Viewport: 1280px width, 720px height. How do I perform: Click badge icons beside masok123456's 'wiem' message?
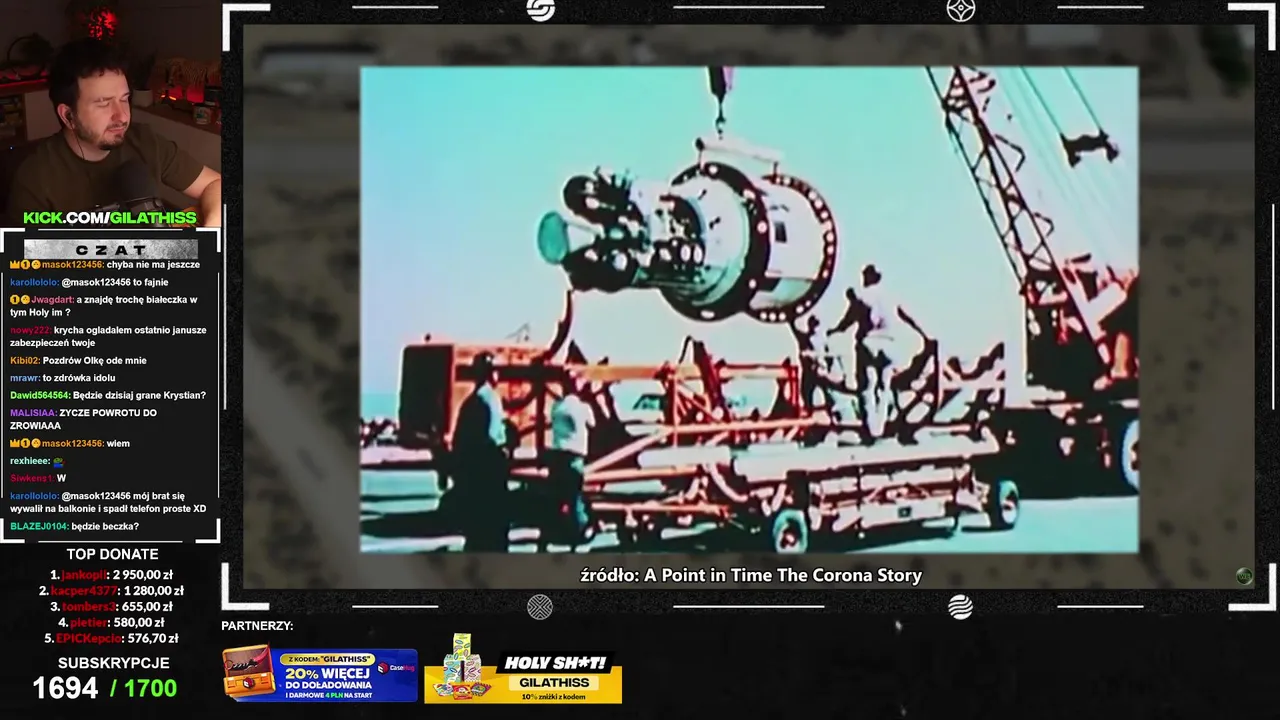[x=25, y=443]
